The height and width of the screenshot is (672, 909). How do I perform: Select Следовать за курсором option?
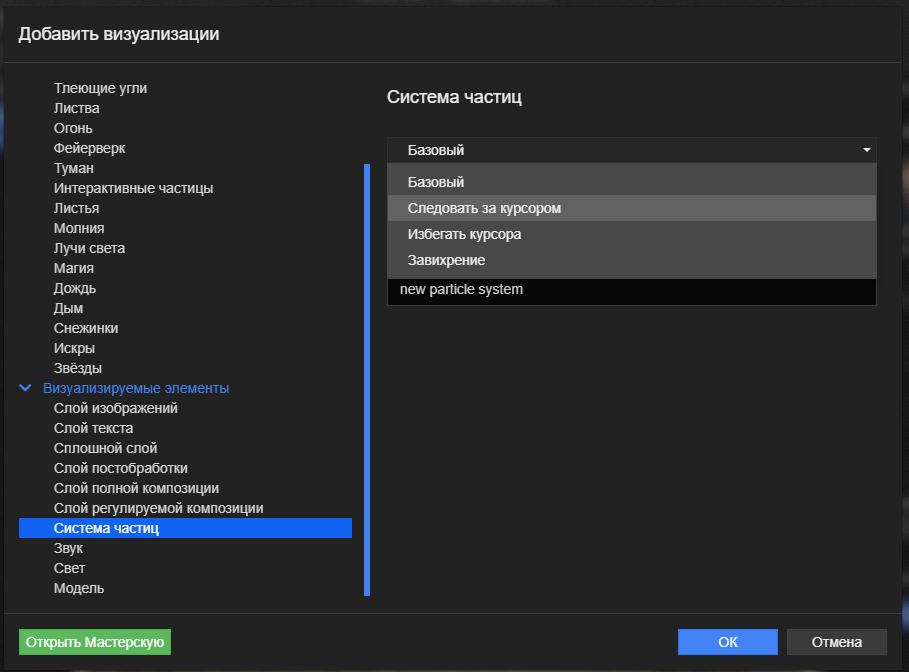click(x=484, y=208)
